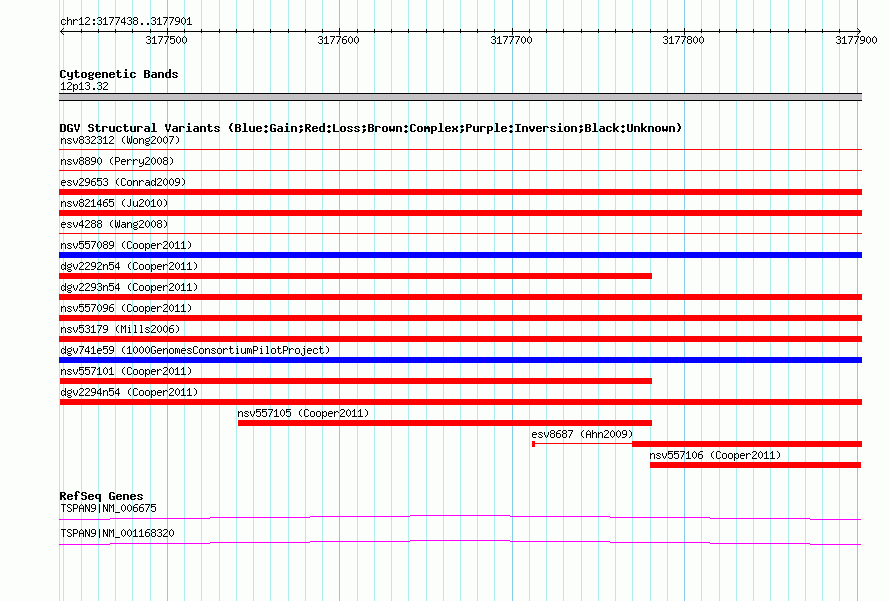Open nsv557089 (Cooper2011) label
890x601 pixels.
(x=126, y=245)
